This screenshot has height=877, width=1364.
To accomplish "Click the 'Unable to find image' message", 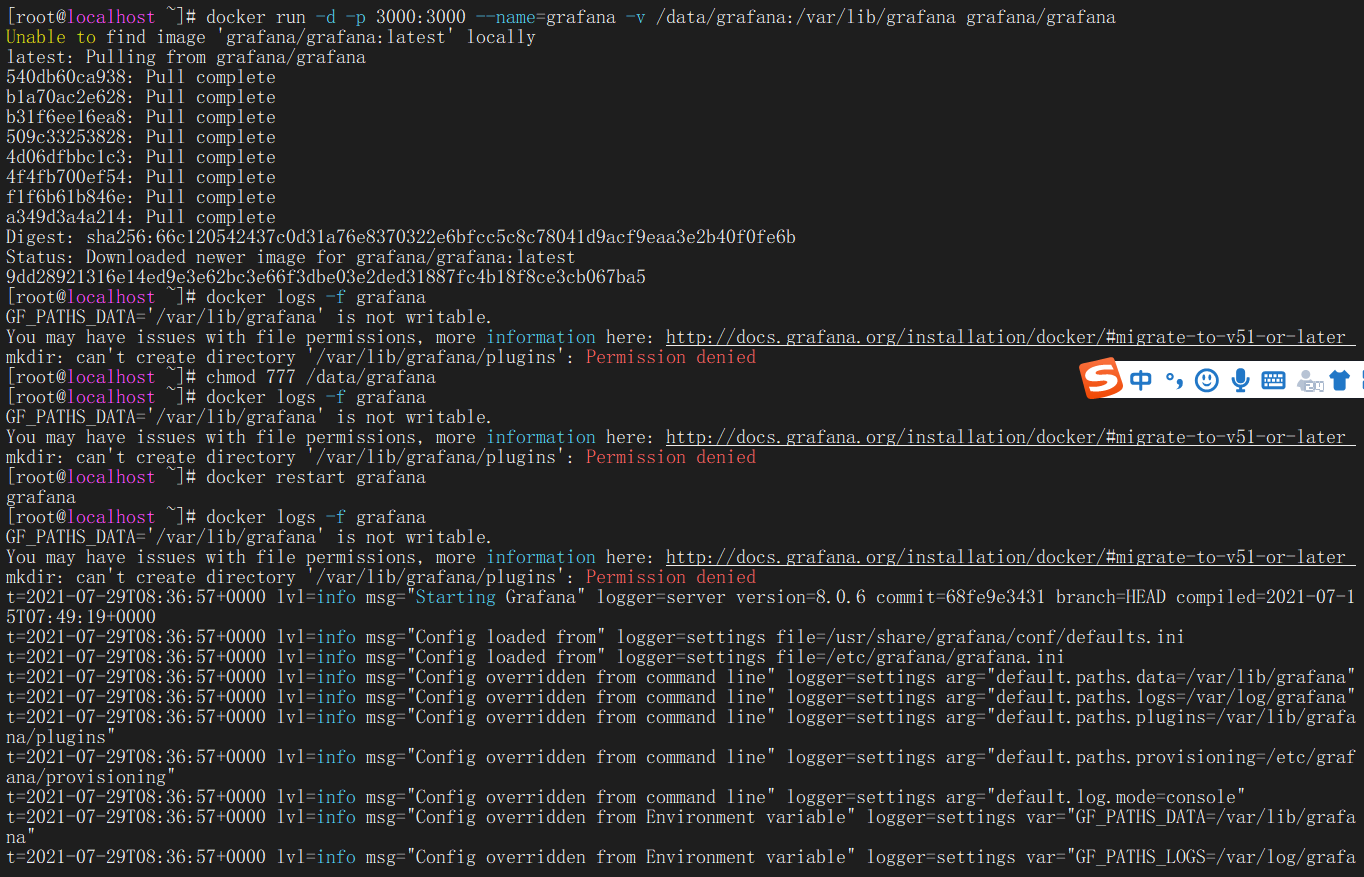I will (271, 37).
